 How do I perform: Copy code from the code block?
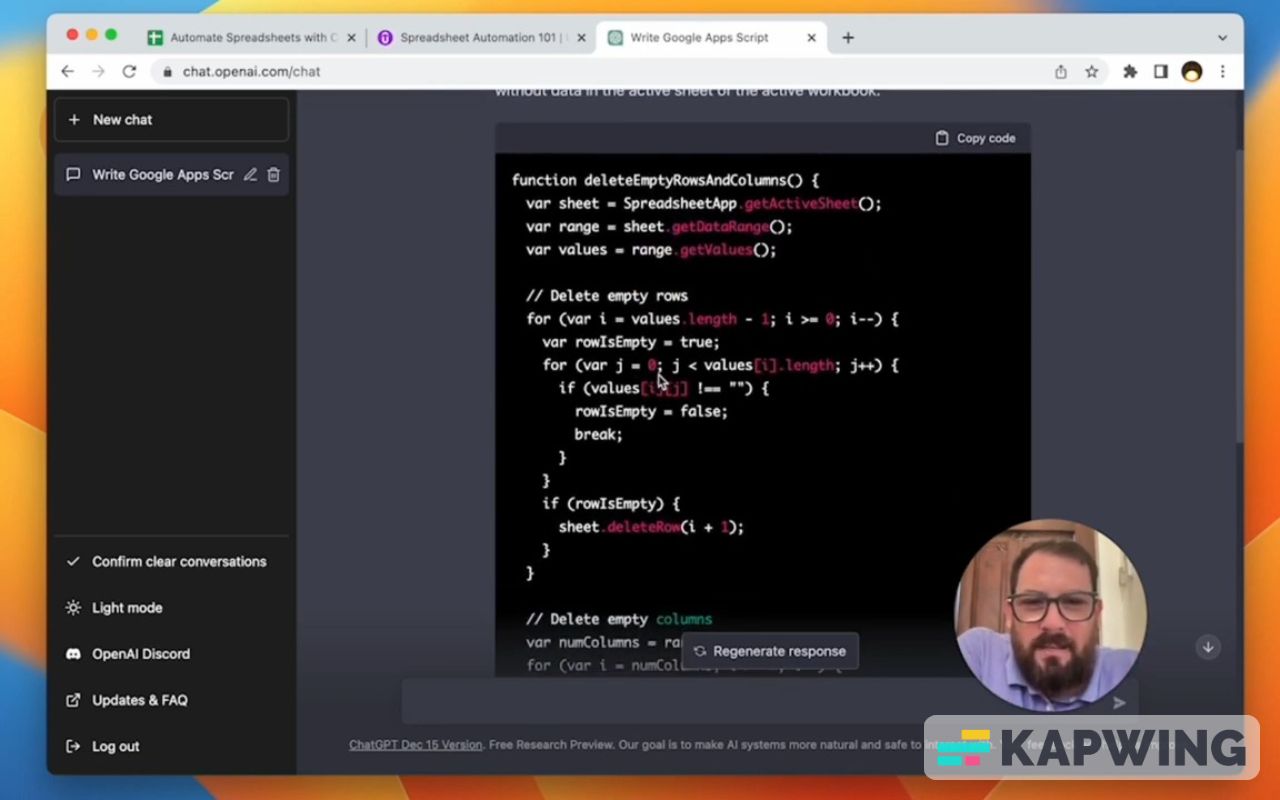point(975,138)
